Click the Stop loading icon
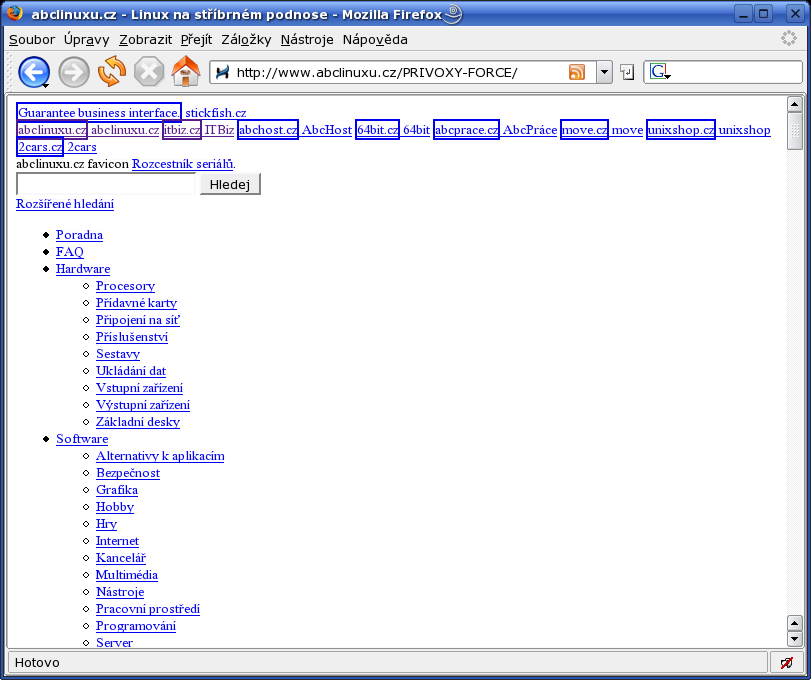 (149, 72)
